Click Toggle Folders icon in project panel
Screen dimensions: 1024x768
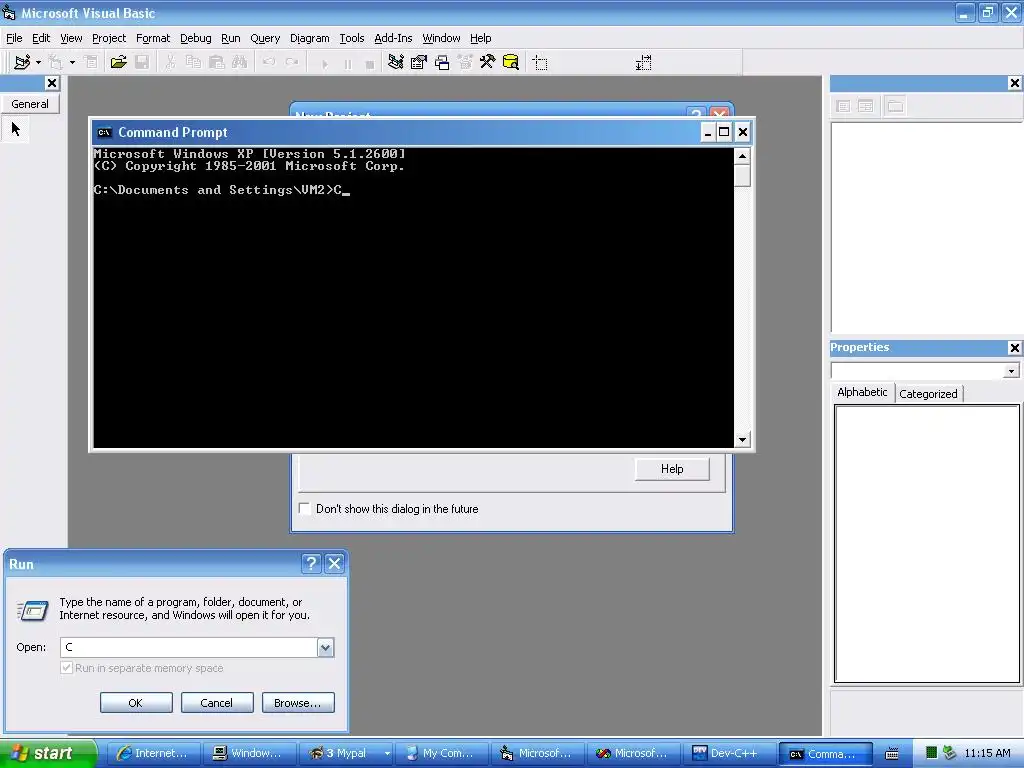click(895, 106)
